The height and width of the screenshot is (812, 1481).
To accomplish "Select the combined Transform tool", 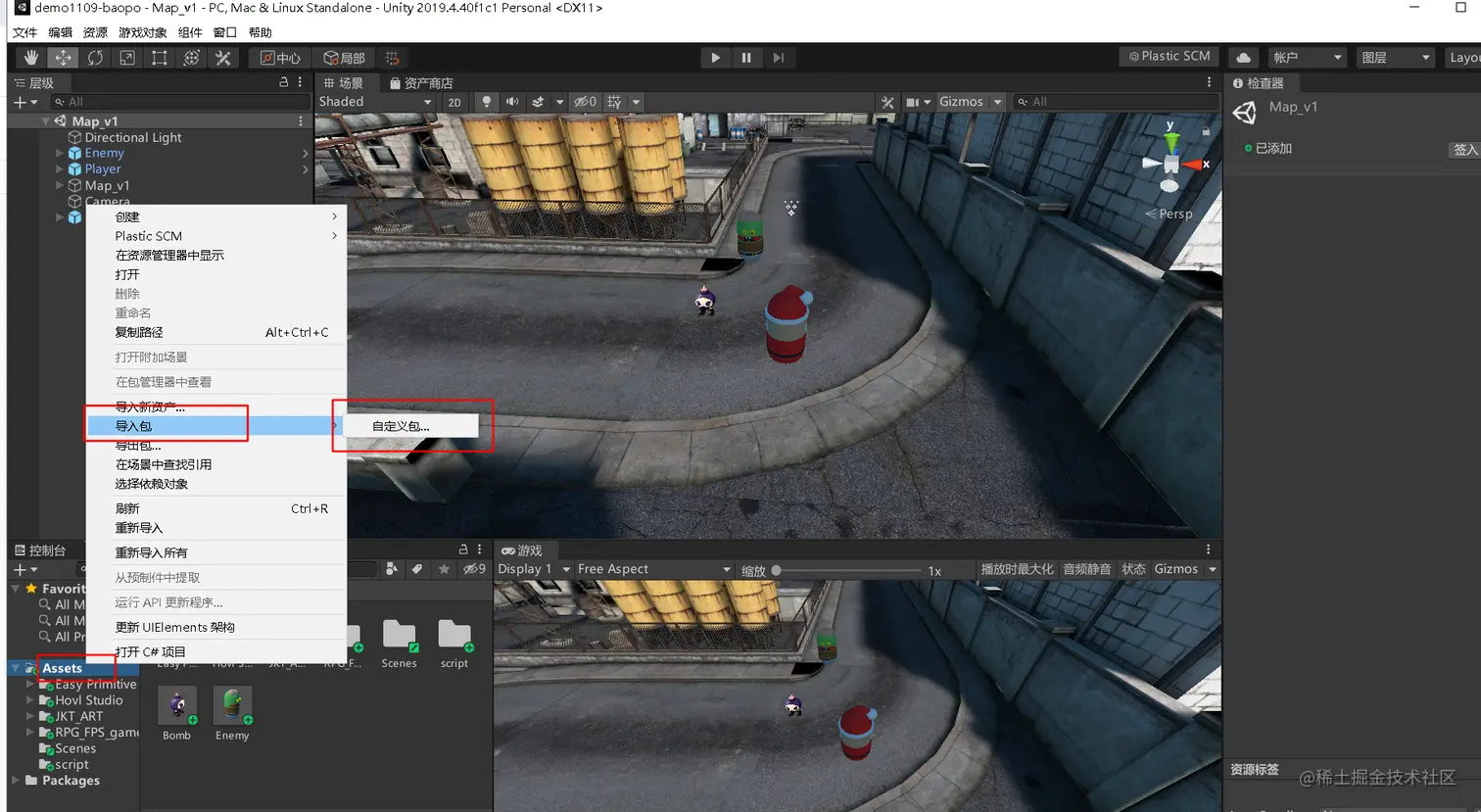I will [x=192, y=58].
